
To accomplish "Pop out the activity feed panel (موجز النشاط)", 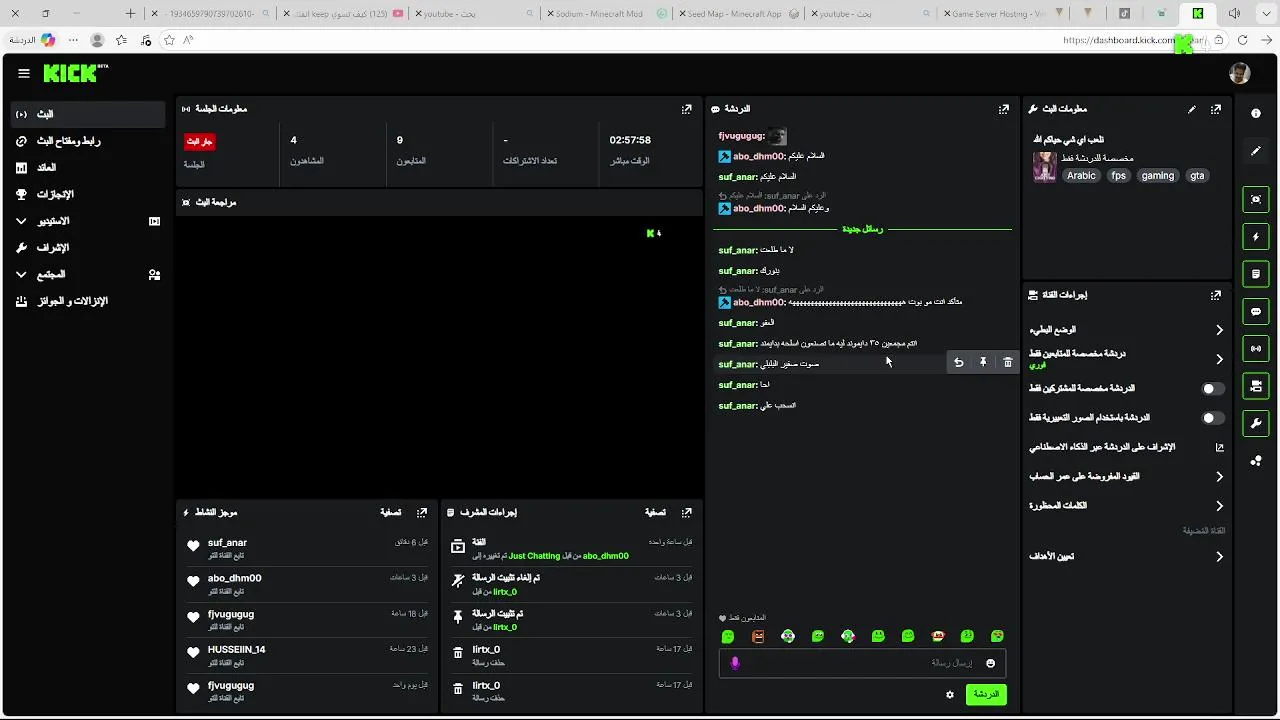I will (422, 512).
